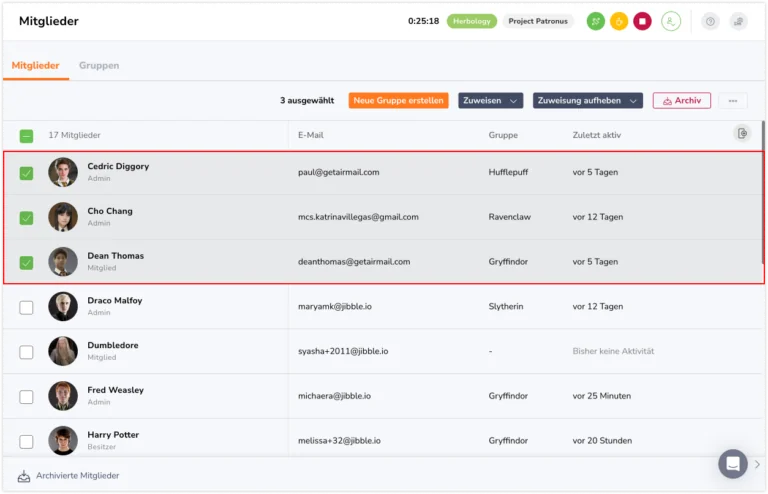The height and width of the screenshot is (494, 768).
Task: Open Harry Potter's avatar
Action: tap(63, 441)
